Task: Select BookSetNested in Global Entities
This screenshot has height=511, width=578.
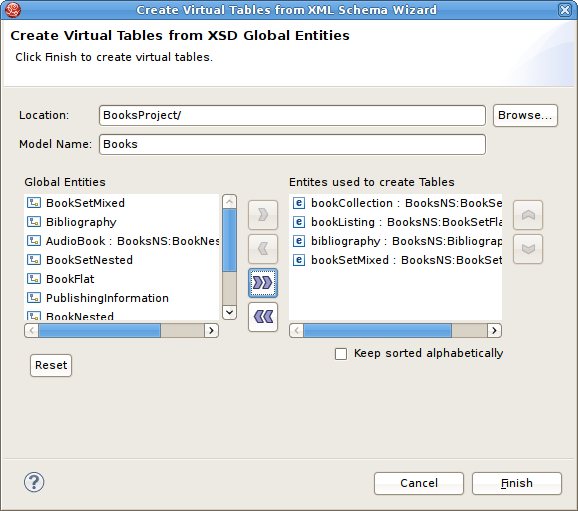Action: (x=89, y=260)
